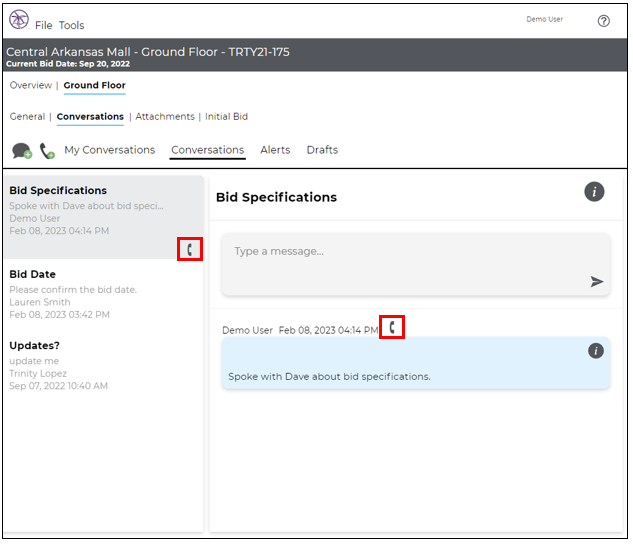Image resolution: width=633 pixels, height=544 pixels.
Task: Send the message with arrow icon
Action: (x=597, y=281)
